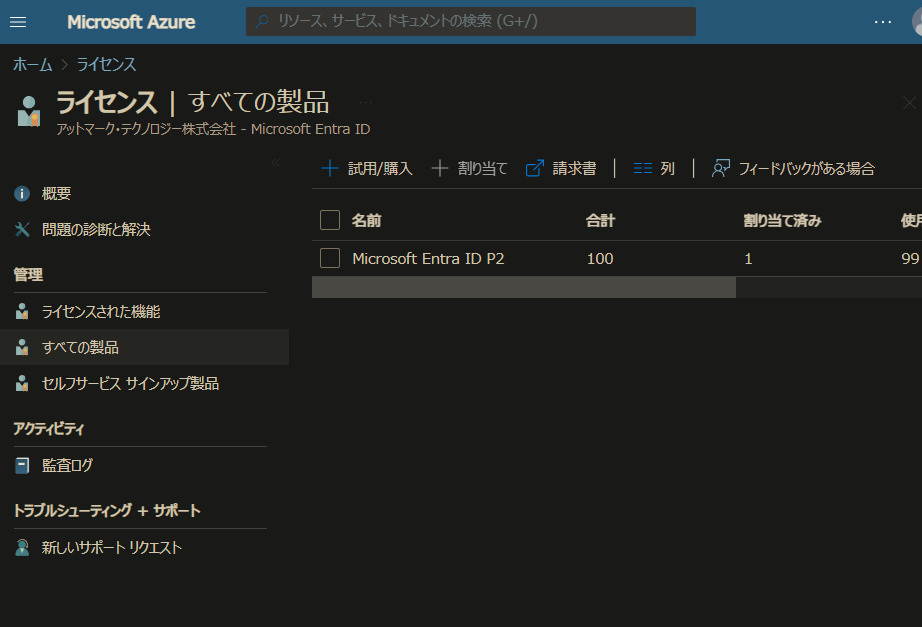This screenshot has width=922, height=627.
Task: Click the columns icon beside 列
Action: coord(643,168)
